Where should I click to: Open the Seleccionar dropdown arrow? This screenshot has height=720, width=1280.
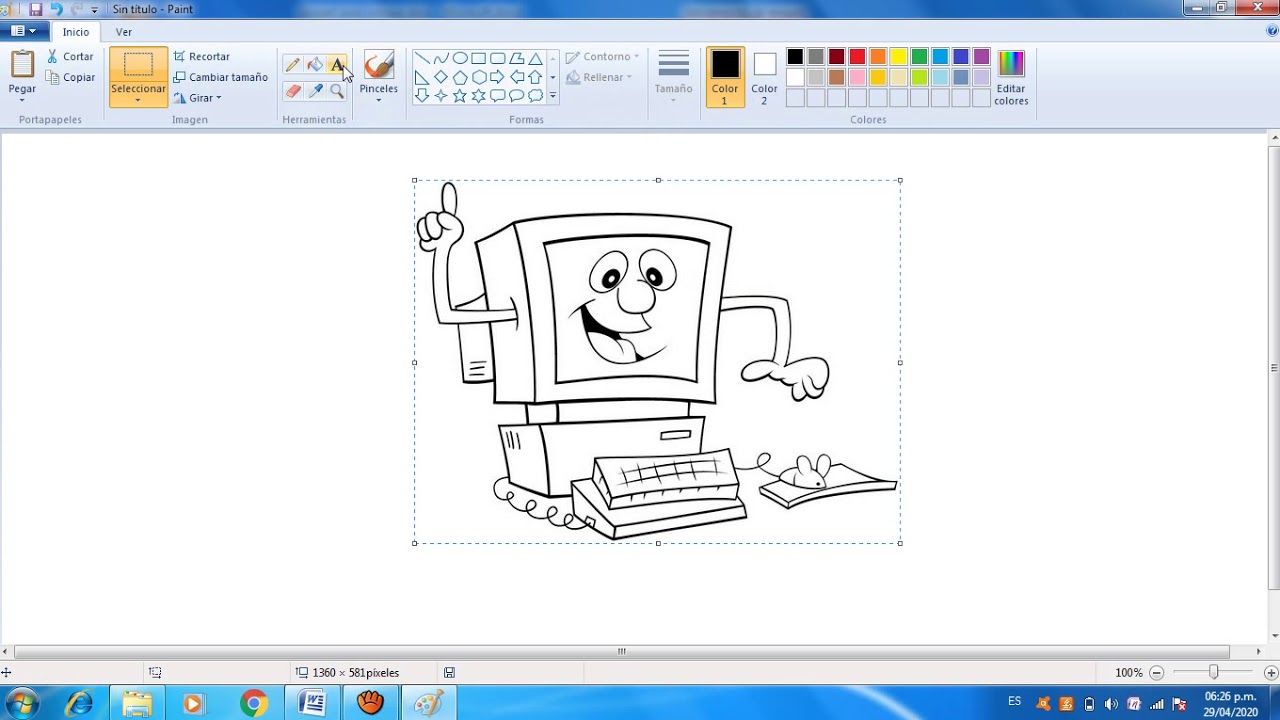pyautogui.click(x=138, y=100)
